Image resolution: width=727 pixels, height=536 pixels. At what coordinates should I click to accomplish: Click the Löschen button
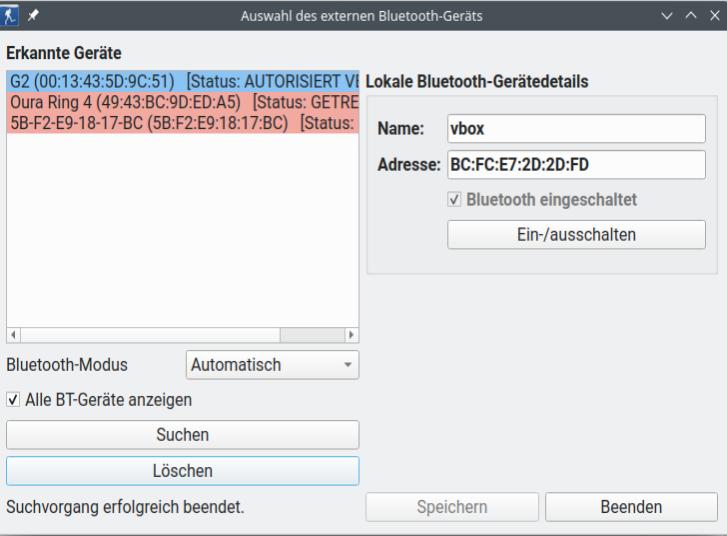(x=183, y=471)
